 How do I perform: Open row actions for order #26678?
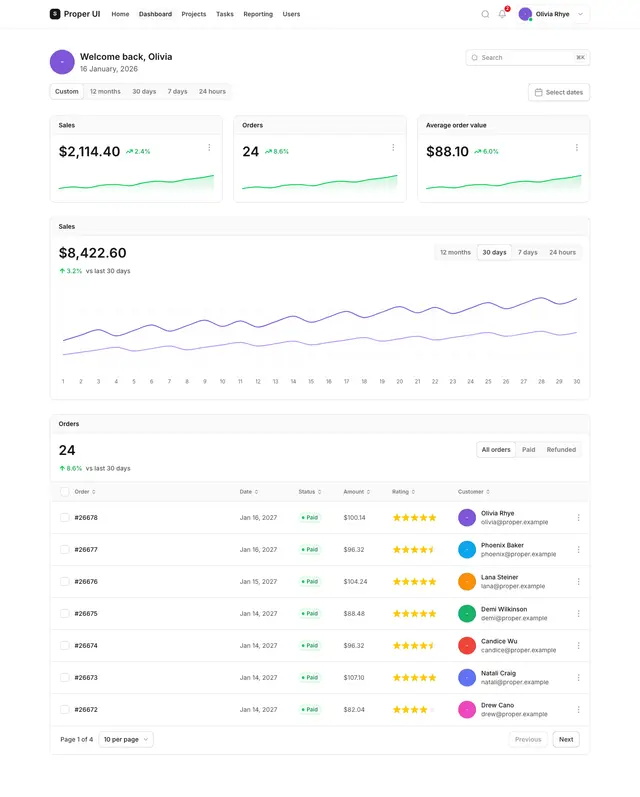click(578, 517)
